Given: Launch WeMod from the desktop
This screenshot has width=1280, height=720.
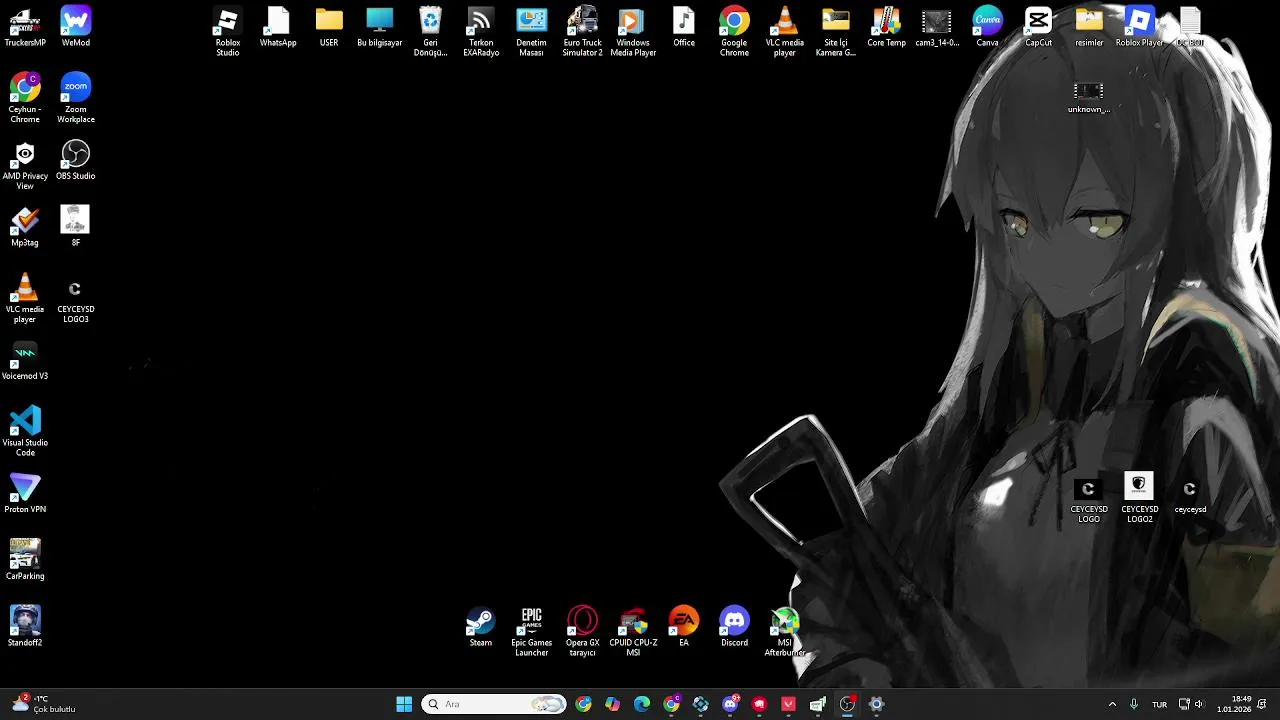Looking at the screenshot, I should point(76,27).
